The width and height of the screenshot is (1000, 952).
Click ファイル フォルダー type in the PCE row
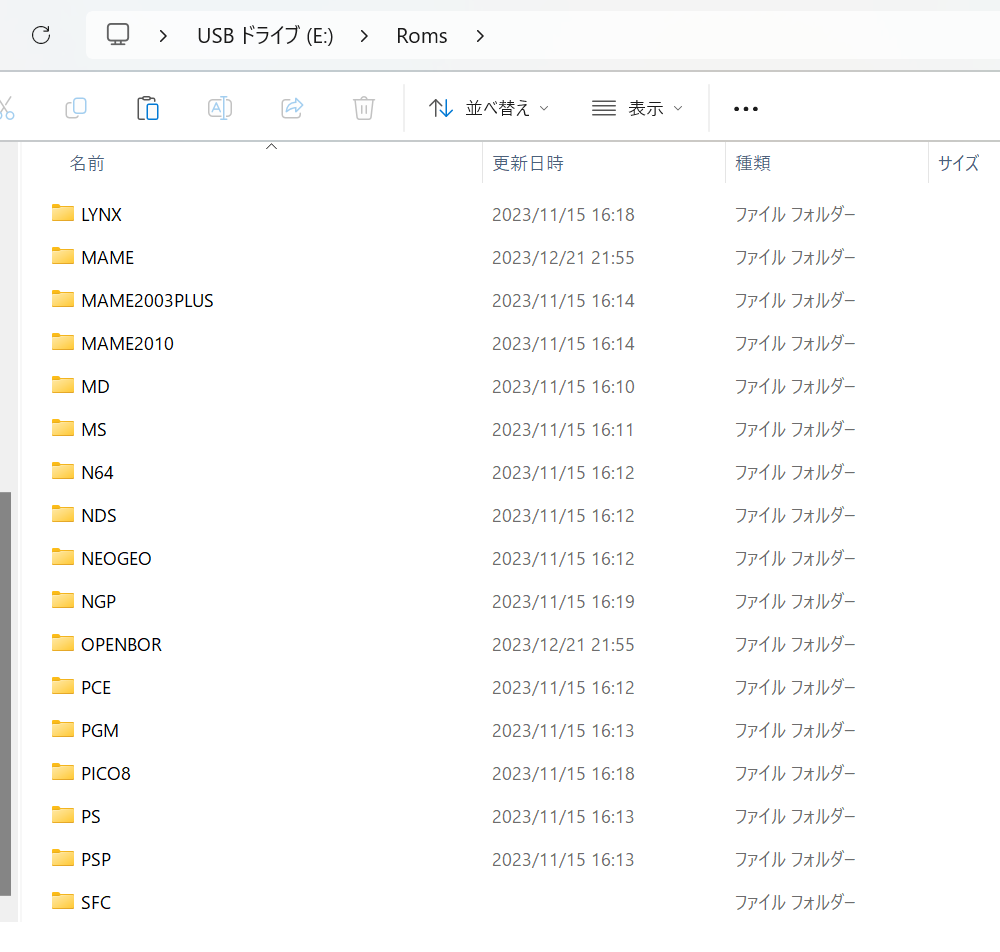[x=795, y=687]
